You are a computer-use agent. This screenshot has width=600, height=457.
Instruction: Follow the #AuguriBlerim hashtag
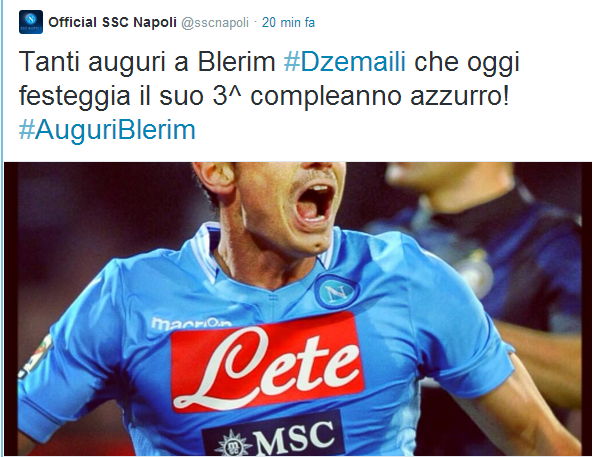point(107,129)
